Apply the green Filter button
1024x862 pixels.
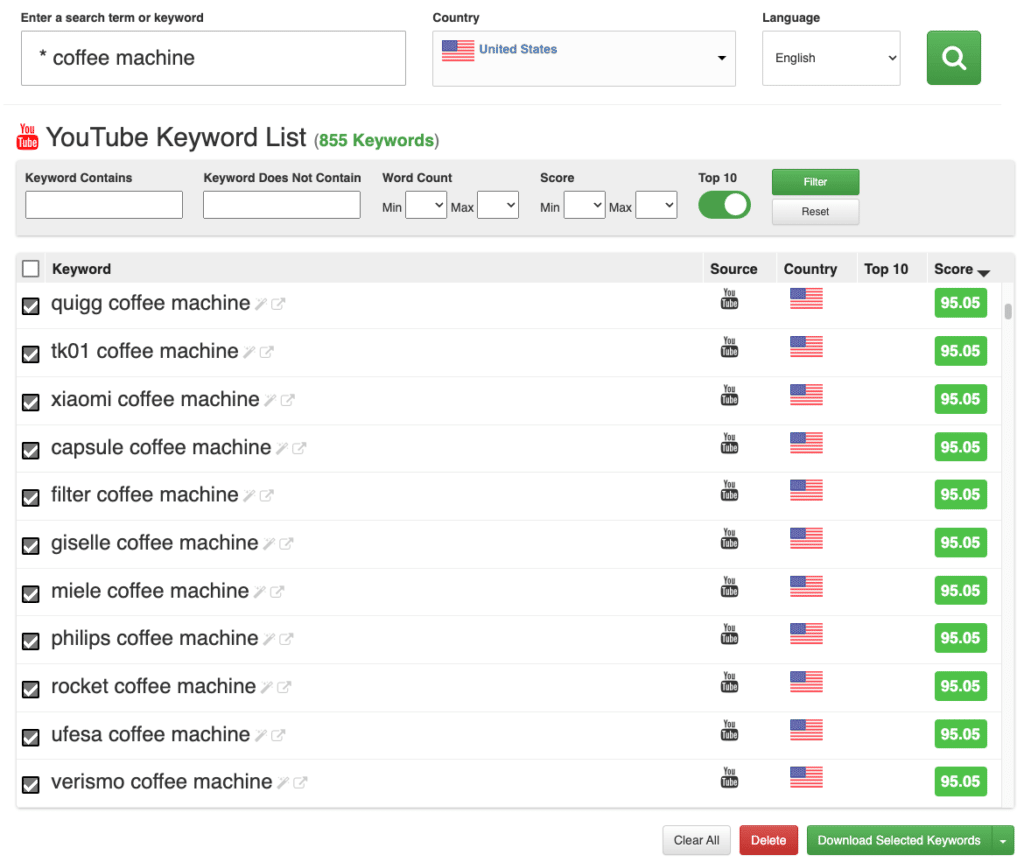point(815,182)
